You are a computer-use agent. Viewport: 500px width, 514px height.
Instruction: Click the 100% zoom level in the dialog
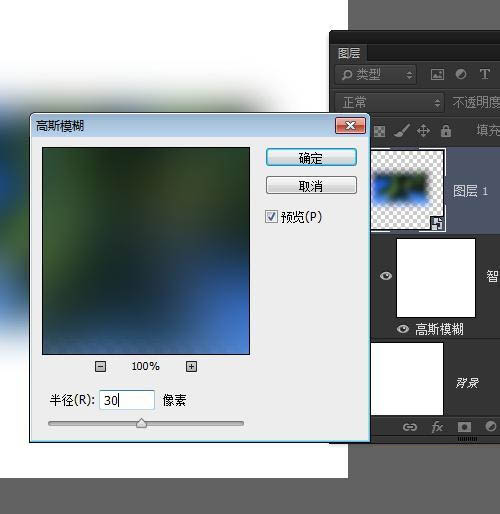coord(145,366)
